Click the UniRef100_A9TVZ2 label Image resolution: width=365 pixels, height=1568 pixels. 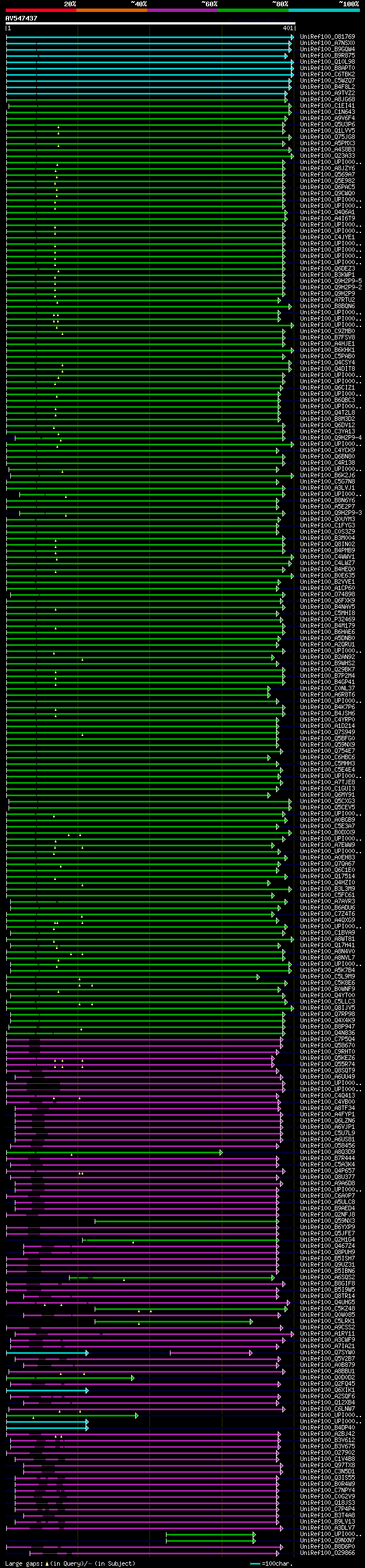point(327,93)
